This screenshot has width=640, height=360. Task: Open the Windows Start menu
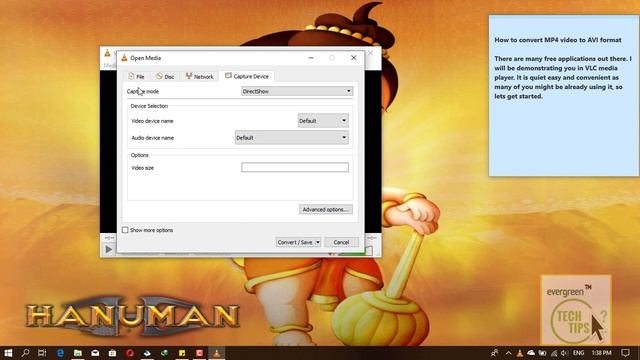point(8,353)
